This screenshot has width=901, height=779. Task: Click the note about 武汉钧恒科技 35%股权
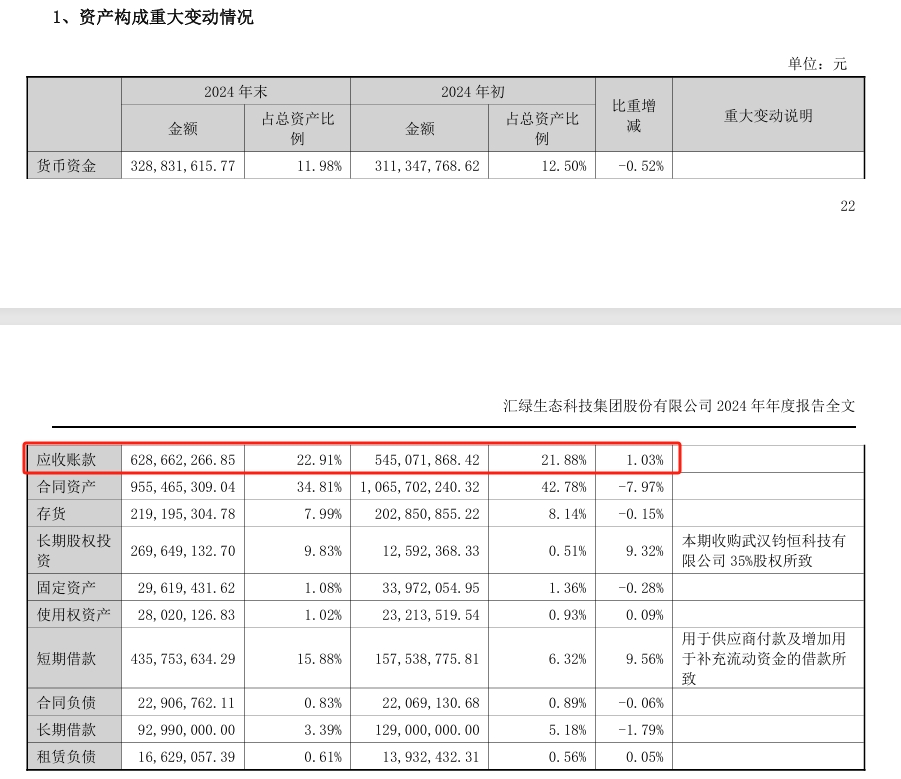point(764,550)
